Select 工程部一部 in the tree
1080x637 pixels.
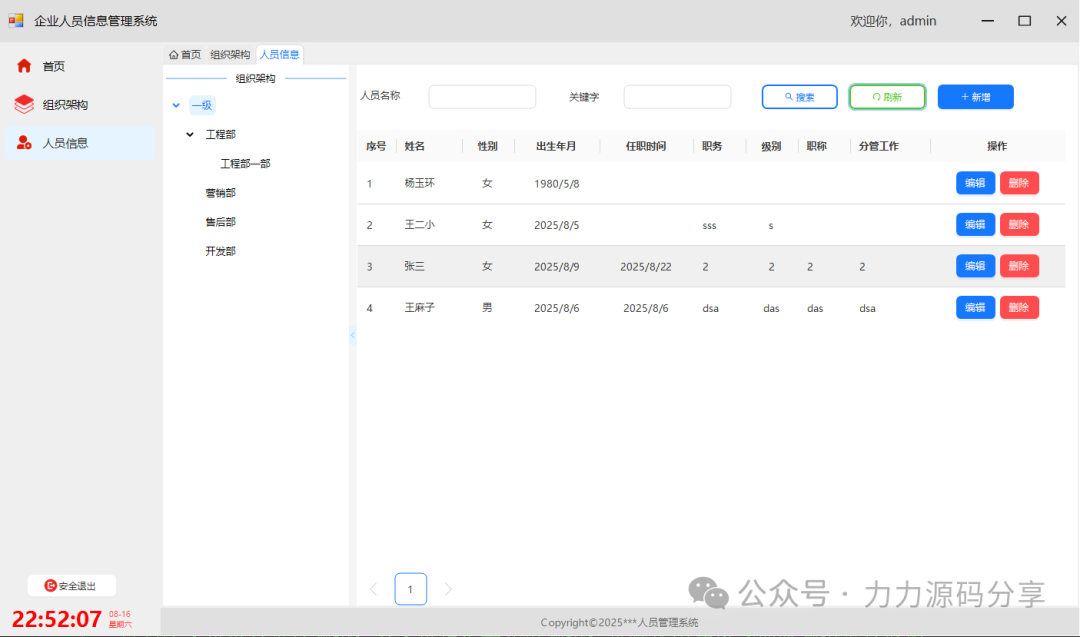click(245, 164)
